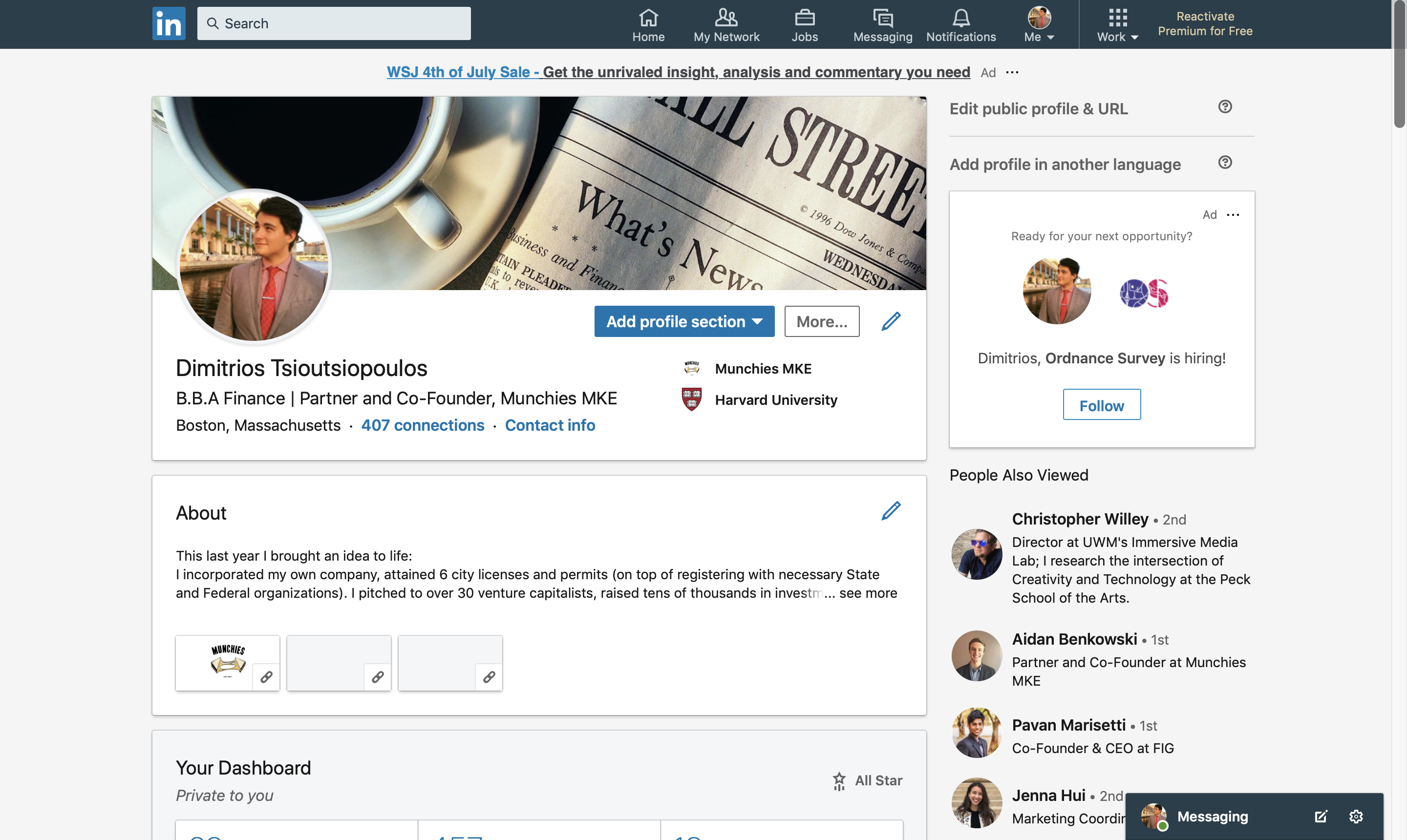
Task: Open Pavan Marisetti's name link
Action: point(1068,725)
